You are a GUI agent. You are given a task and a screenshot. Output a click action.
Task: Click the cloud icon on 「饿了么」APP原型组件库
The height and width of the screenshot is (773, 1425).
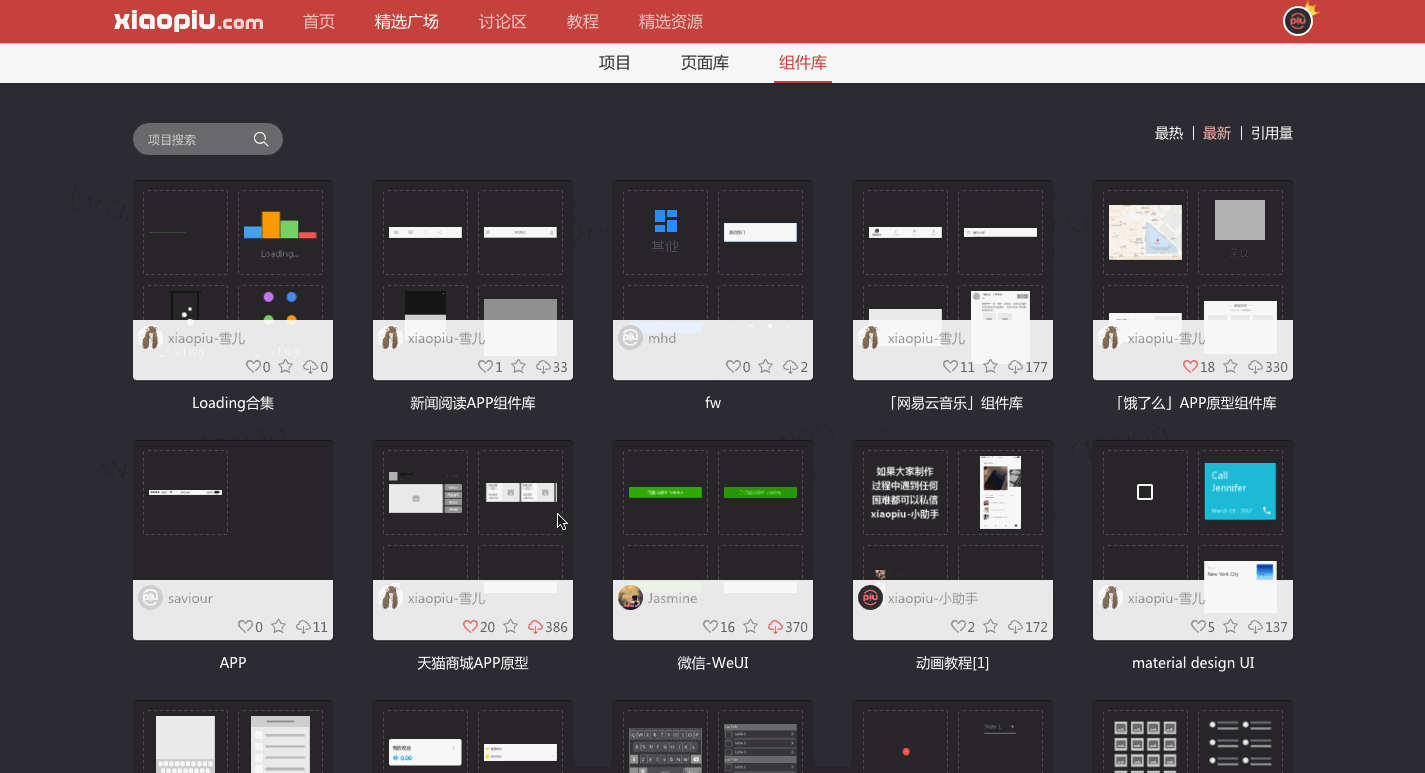pyautogui.click(x=1255, y=367)
